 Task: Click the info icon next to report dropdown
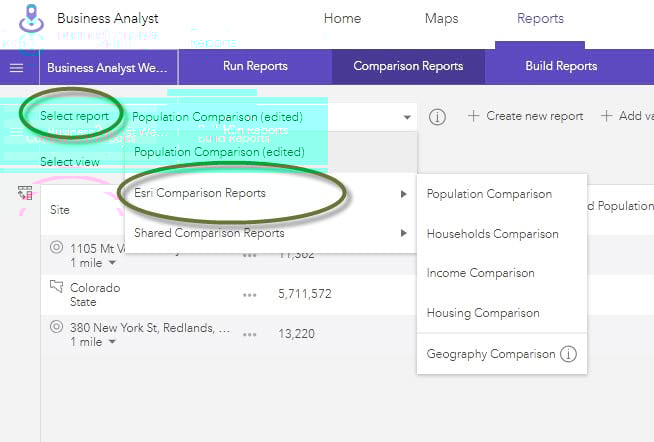437,117
